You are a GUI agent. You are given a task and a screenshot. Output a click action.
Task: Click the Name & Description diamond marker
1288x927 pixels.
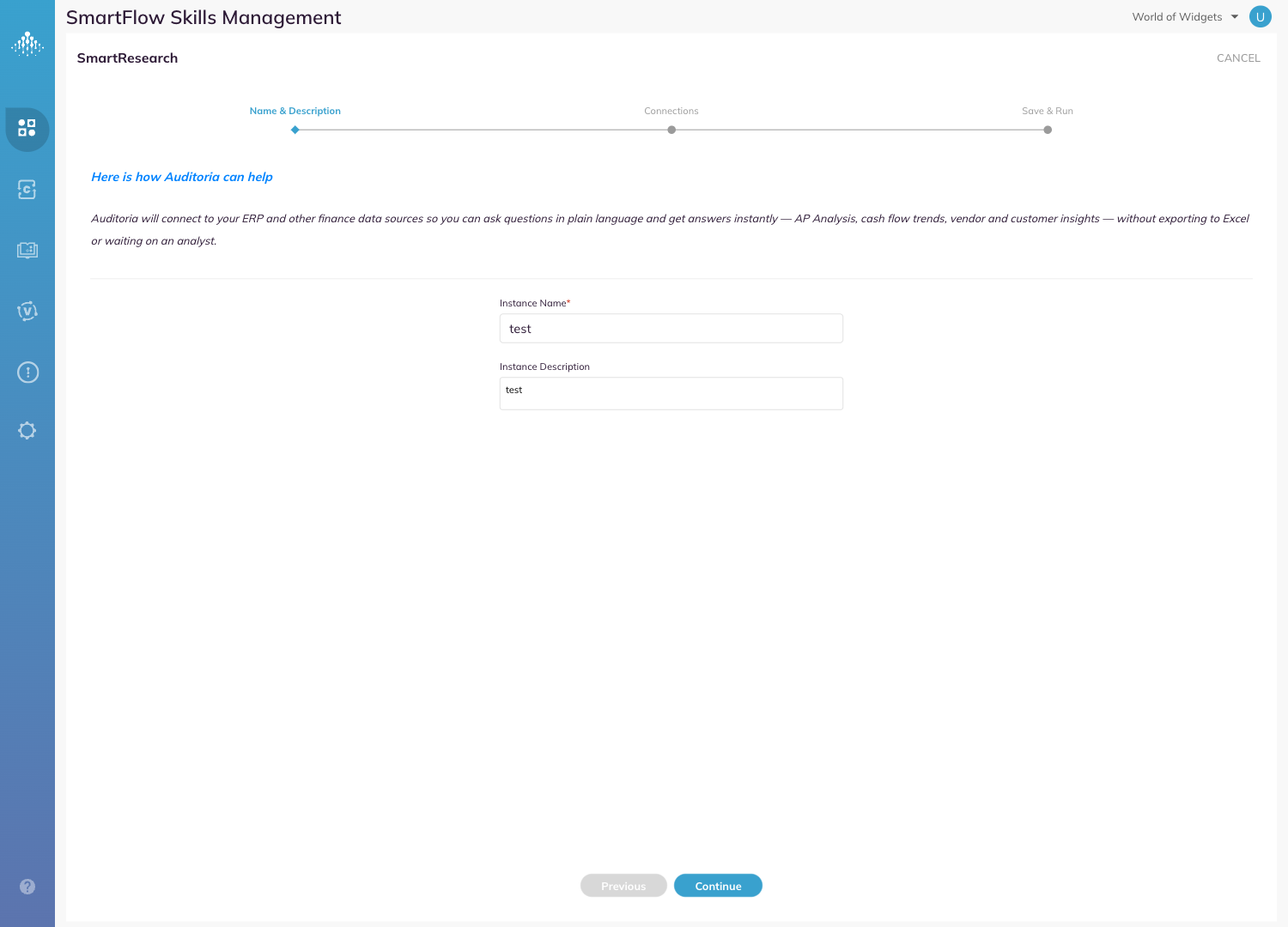pos(295,130)
